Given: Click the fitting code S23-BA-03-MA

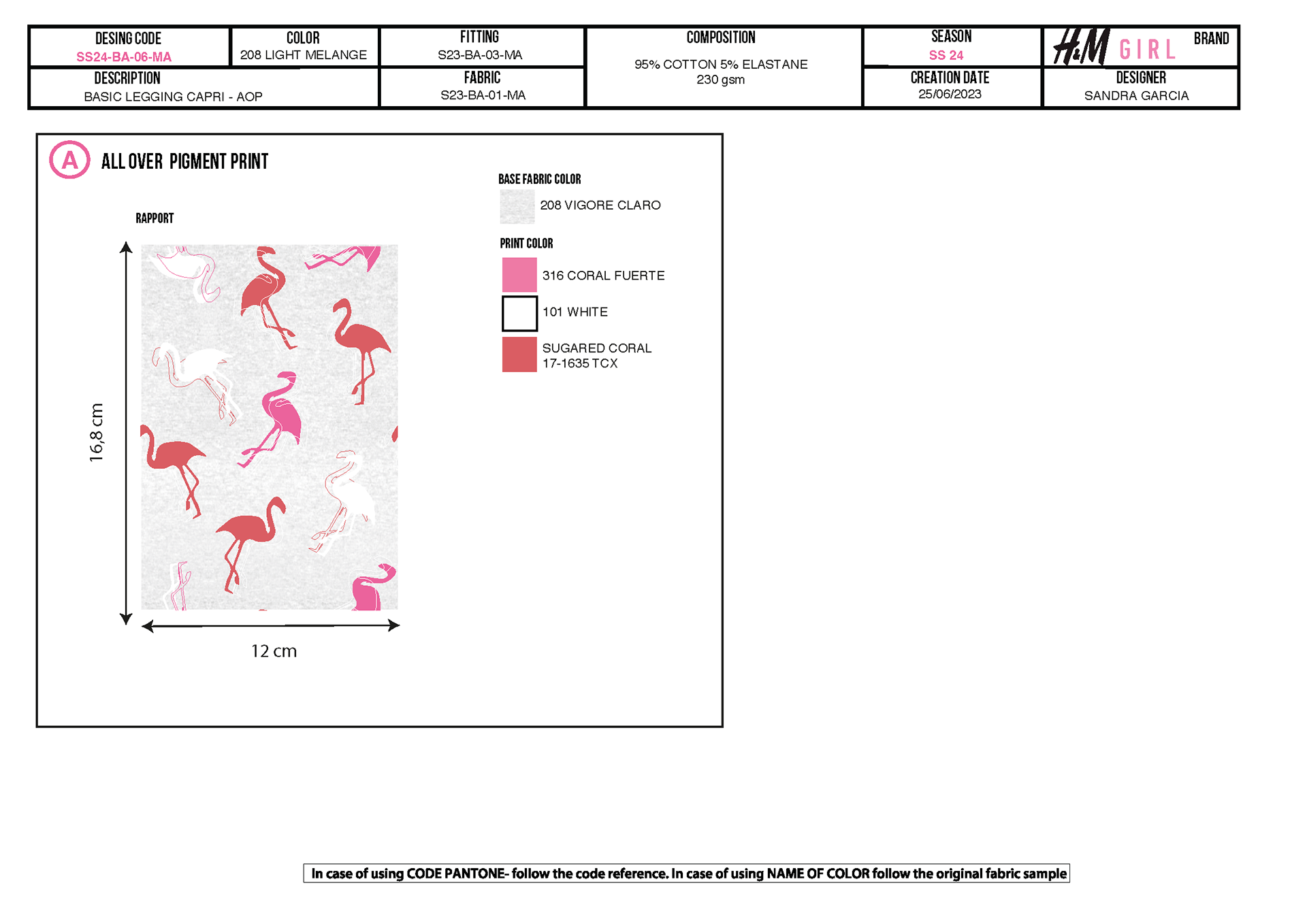Looking at the screenshot, I should [x=480, y=55].
